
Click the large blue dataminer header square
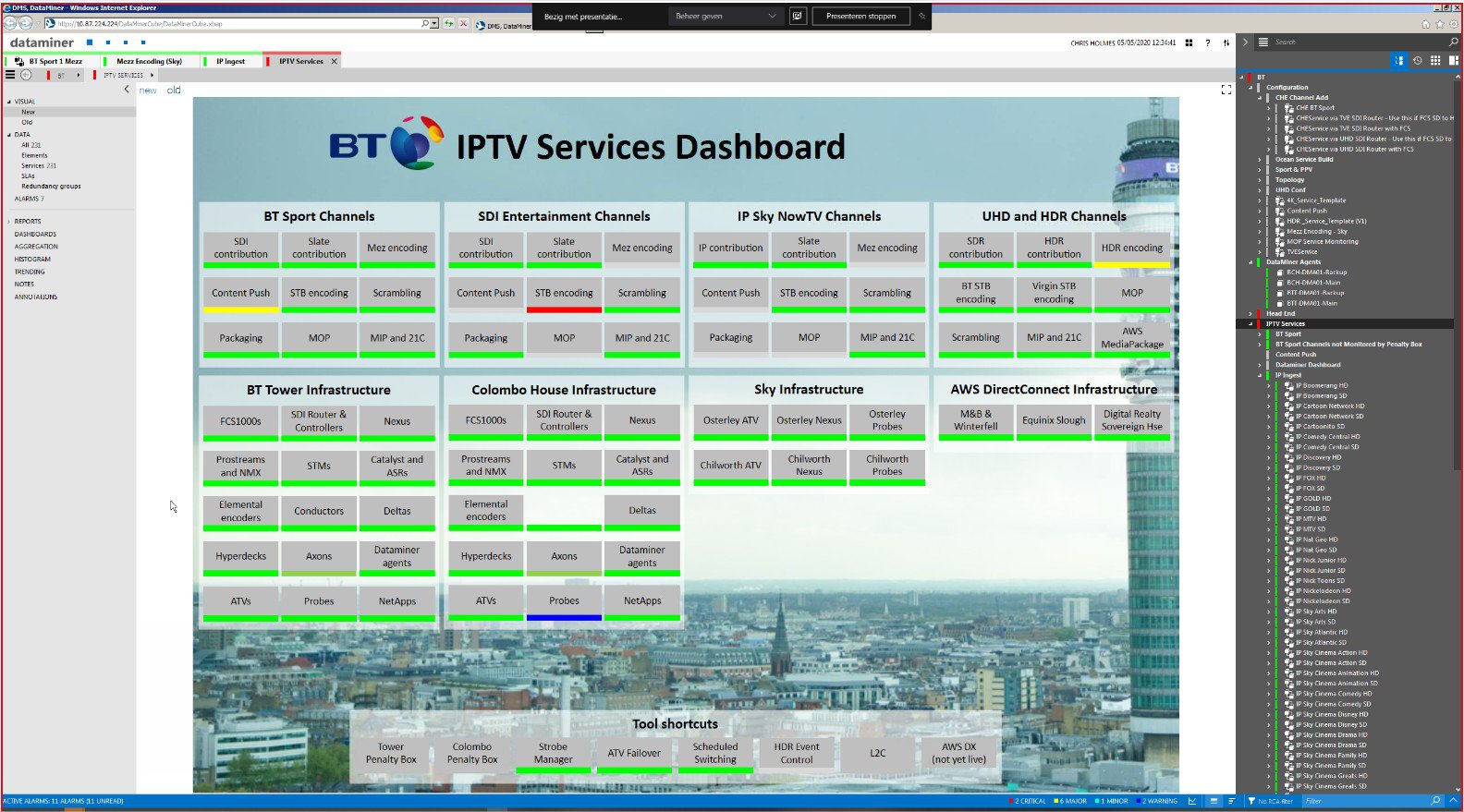[x=90, y=42]
